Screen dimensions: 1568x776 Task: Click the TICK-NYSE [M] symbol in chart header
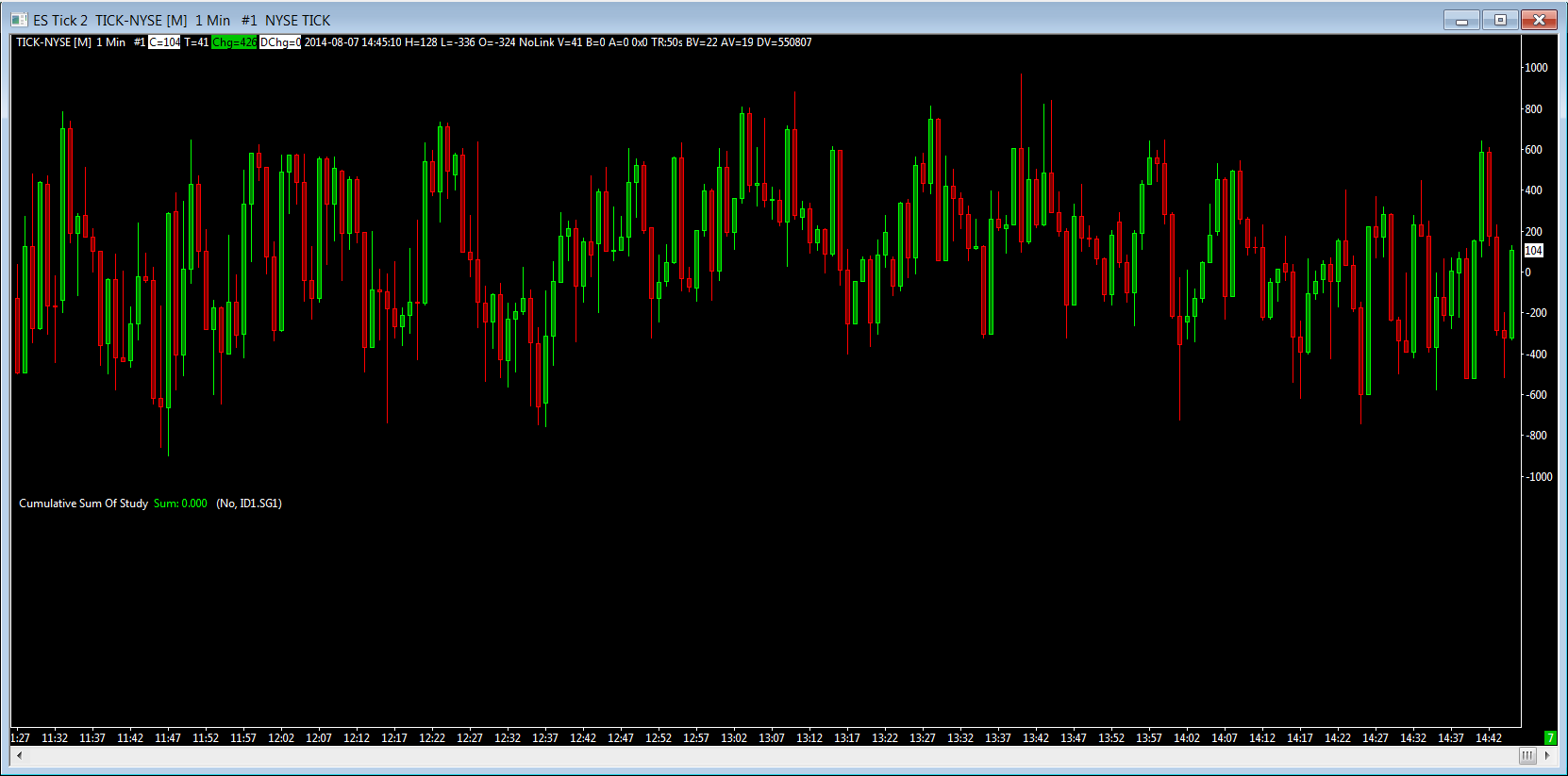54,42
